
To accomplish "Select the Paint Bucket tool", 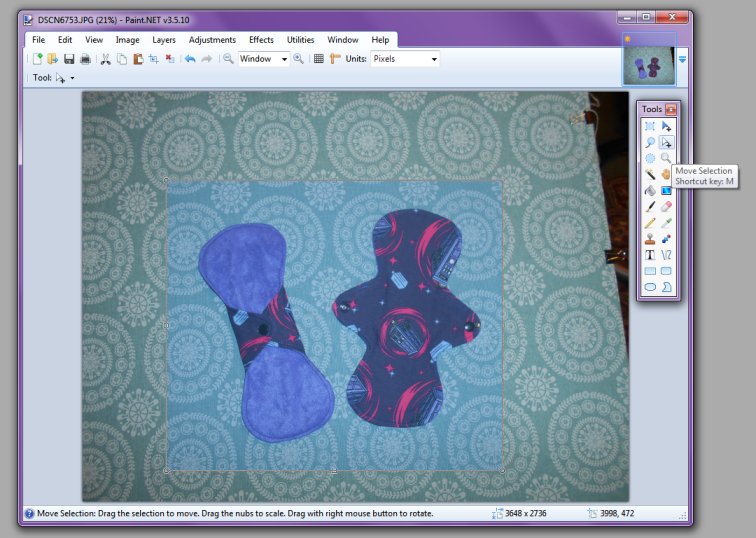I will point(650,190).
